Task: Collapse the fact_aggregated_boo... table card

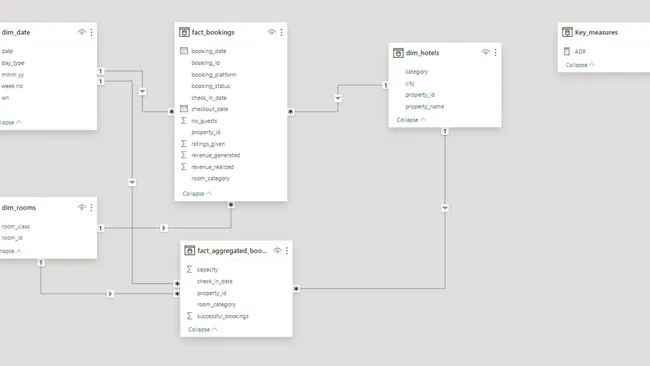Action: (202, 330)
